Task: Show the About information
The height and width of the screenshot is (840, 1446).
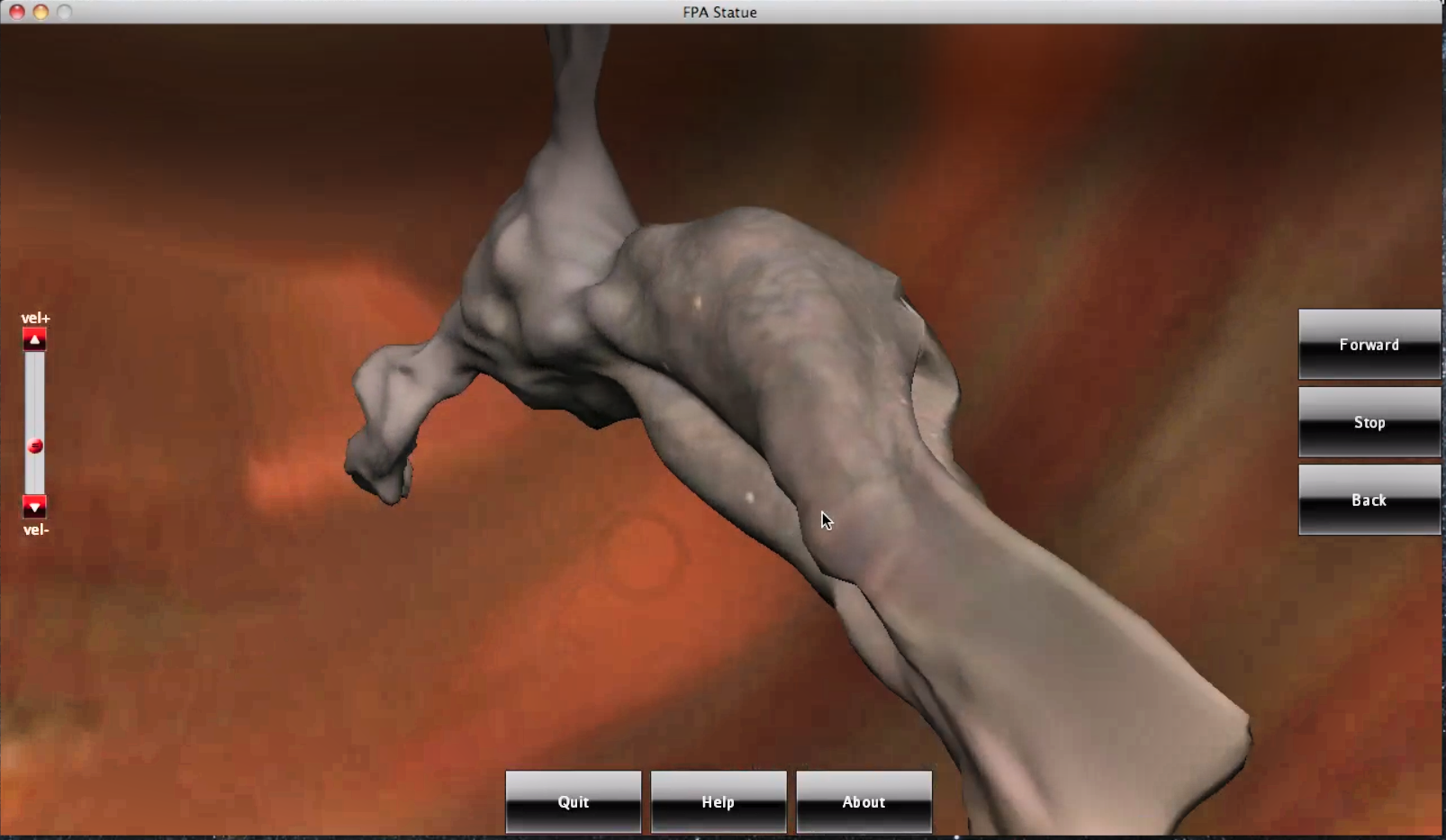Action: click(x=863, y=801)
